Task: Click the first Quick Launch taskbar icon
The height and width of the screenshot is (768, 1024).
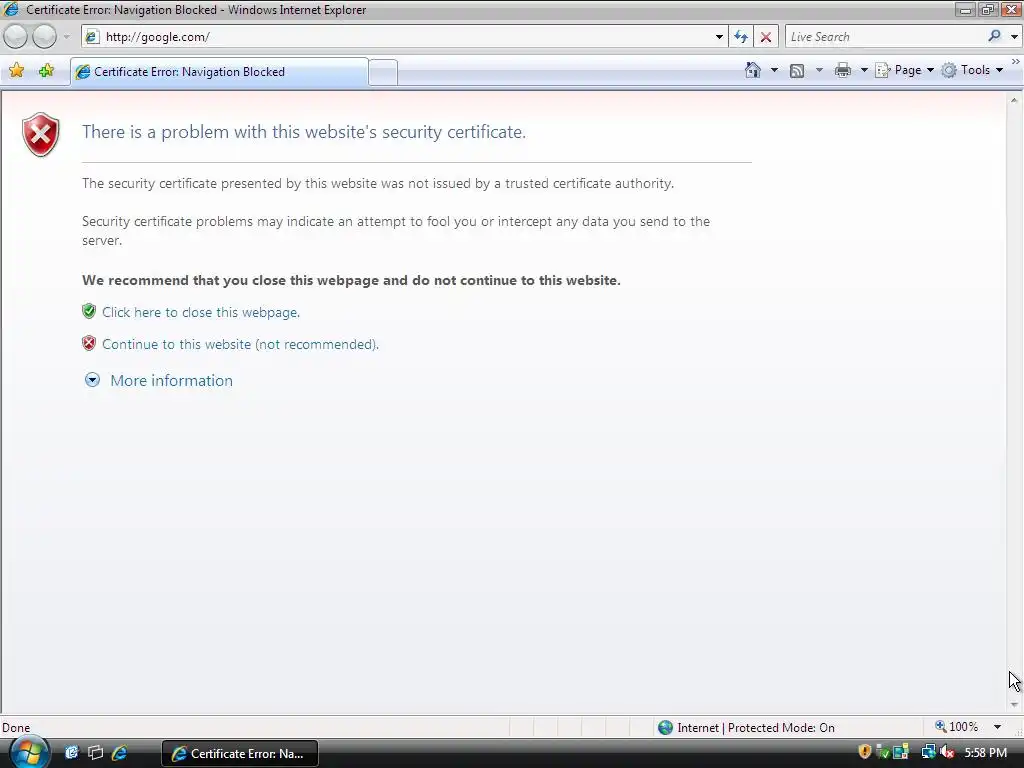Action: 71,752
